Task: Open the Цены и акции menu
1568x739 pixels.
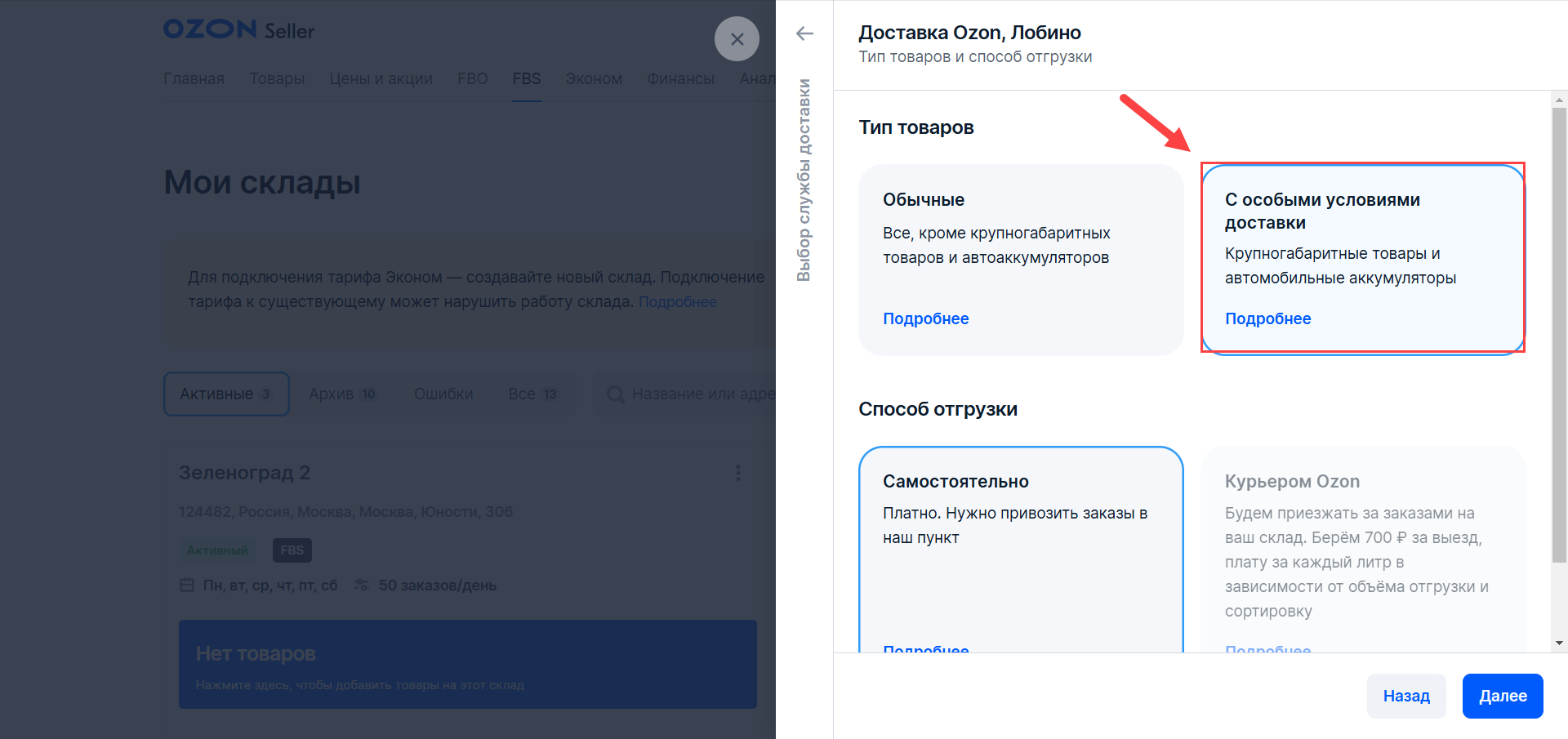Action: point(381,78)
